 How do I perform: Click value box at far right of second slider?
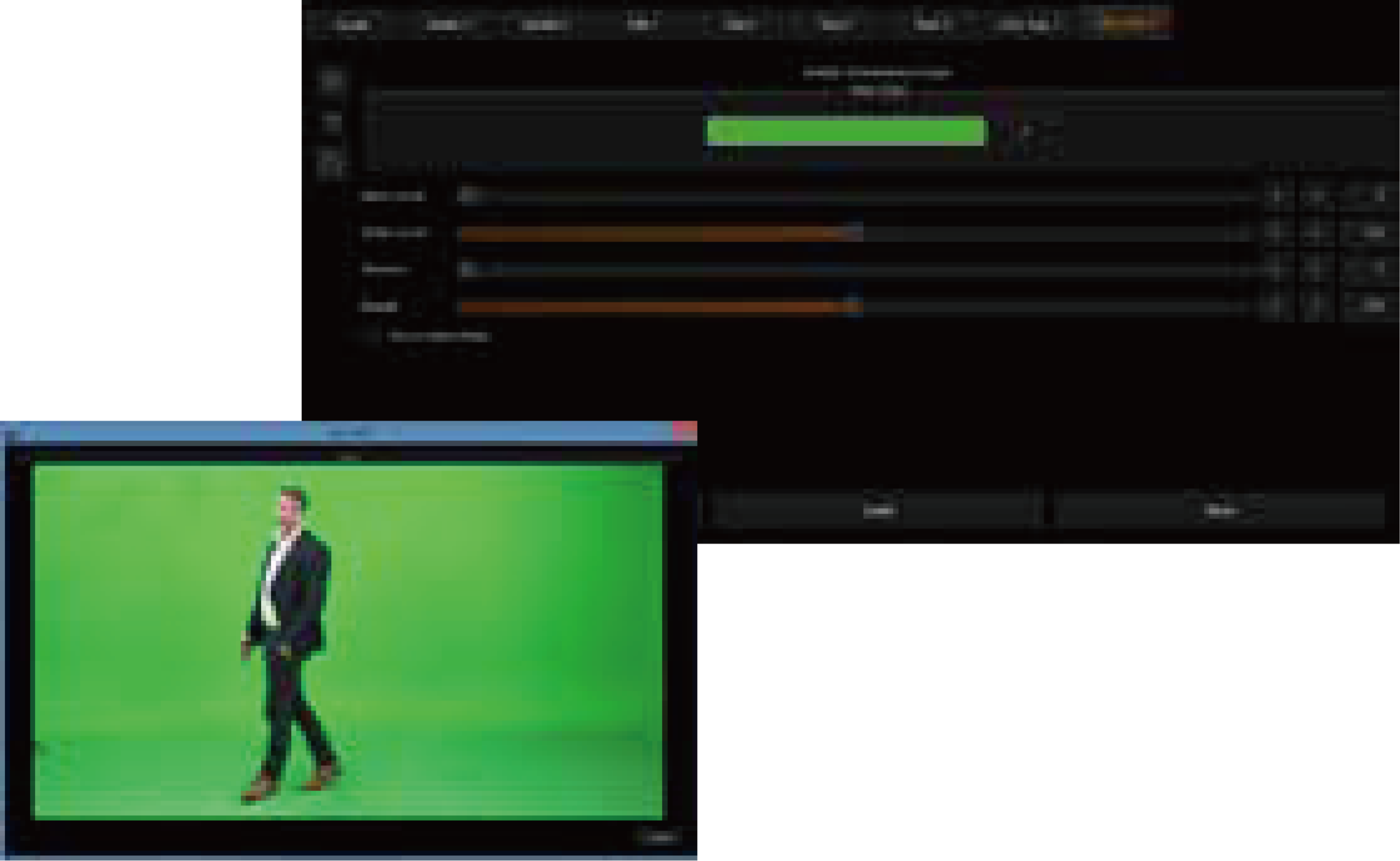(1372, 232)
